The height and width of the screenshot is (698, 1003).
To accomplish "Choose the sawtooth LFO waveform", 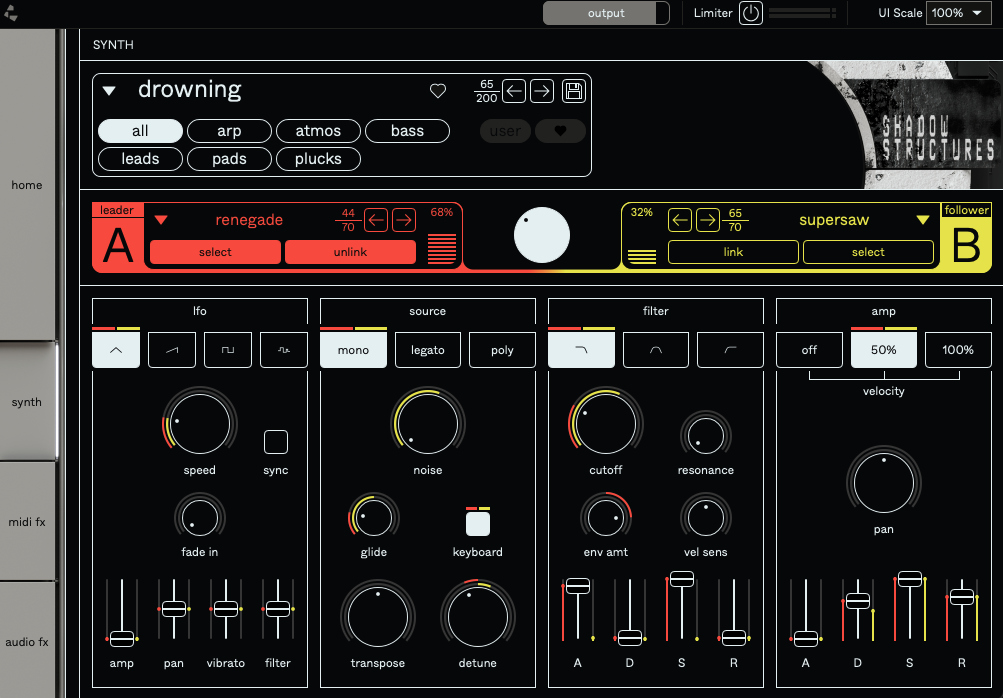I will coord(171,349).
